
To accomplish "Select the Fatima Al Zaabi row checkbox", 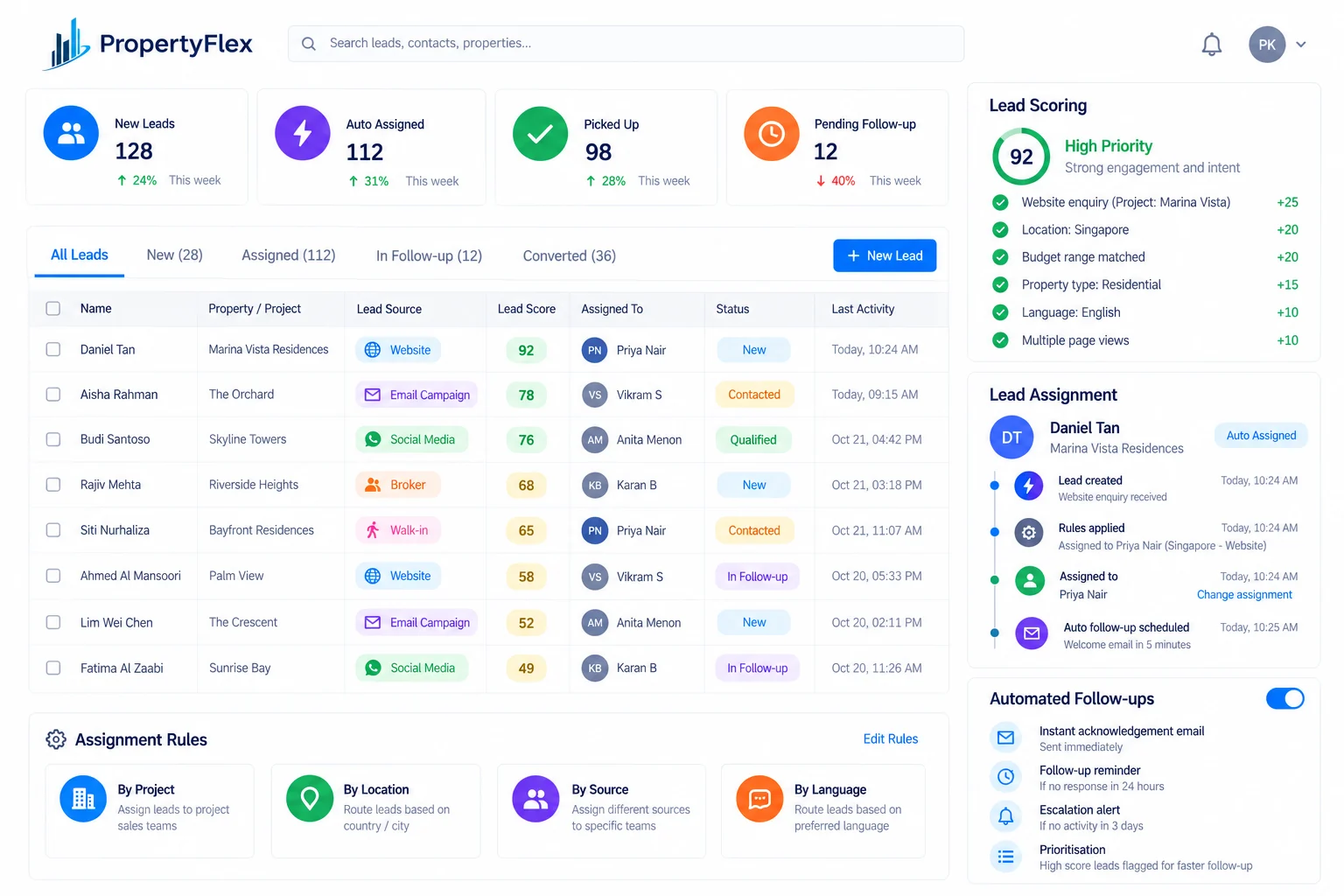I will [x=53, y=668].
